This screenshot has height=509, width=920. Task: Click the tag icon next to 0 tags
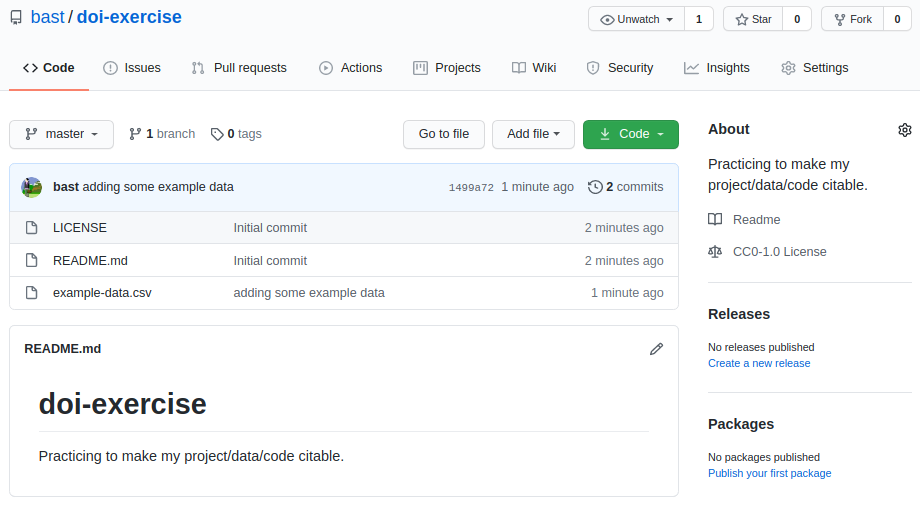pyautogui.click(x=217, y=134)
